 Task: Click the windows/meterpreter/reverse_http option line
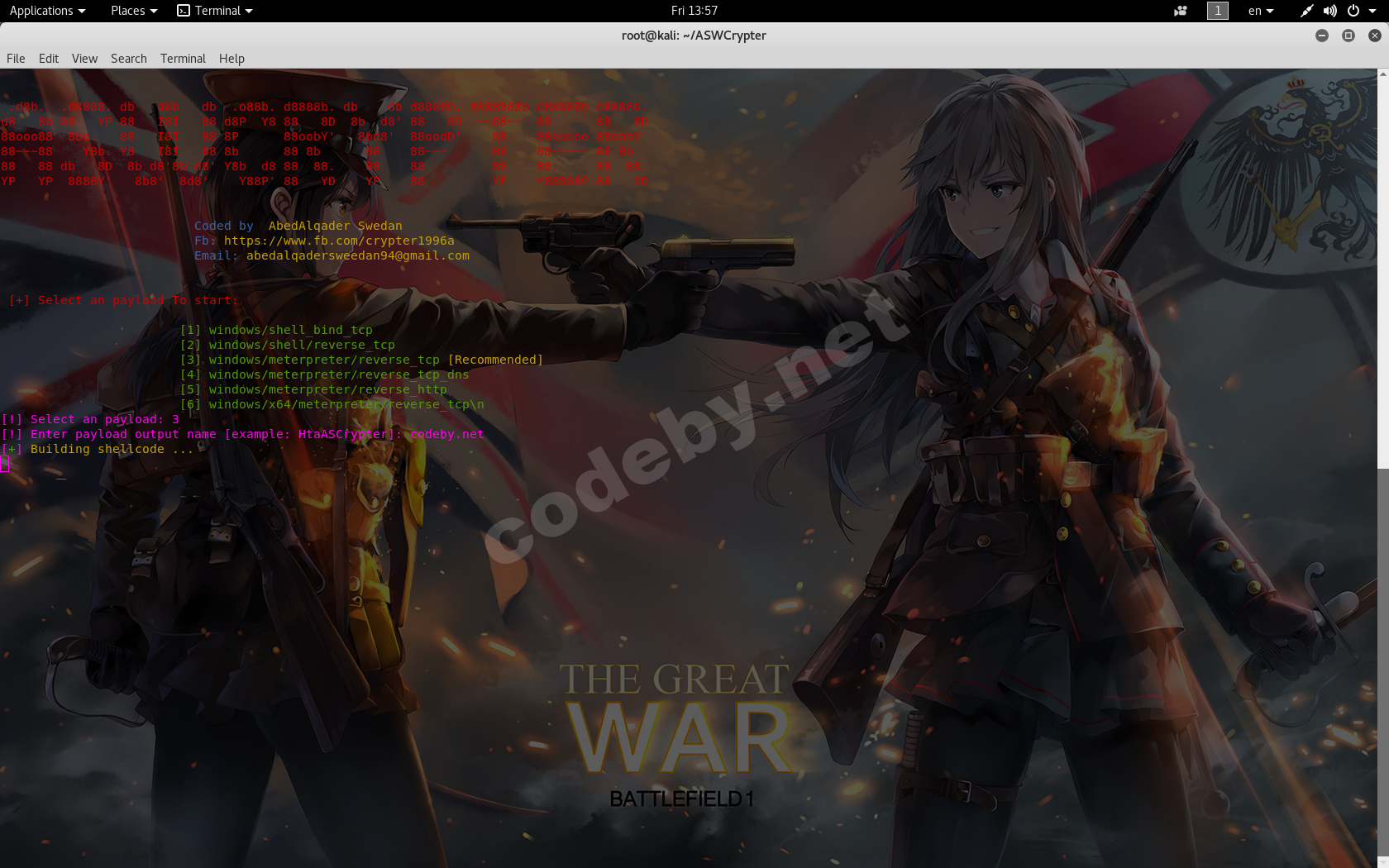[x=313, y=389]
